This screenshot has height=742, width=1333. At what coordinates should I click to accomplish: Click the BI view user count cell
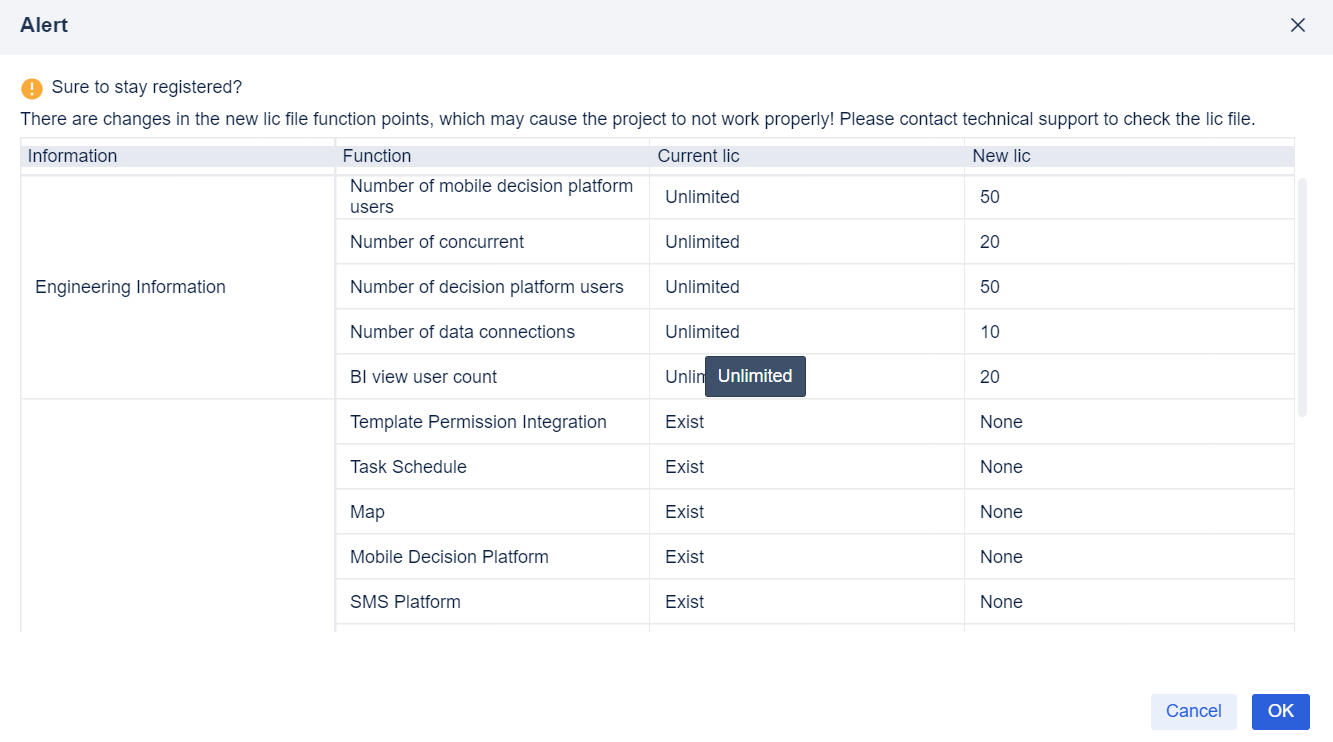(x=422, y=377)
